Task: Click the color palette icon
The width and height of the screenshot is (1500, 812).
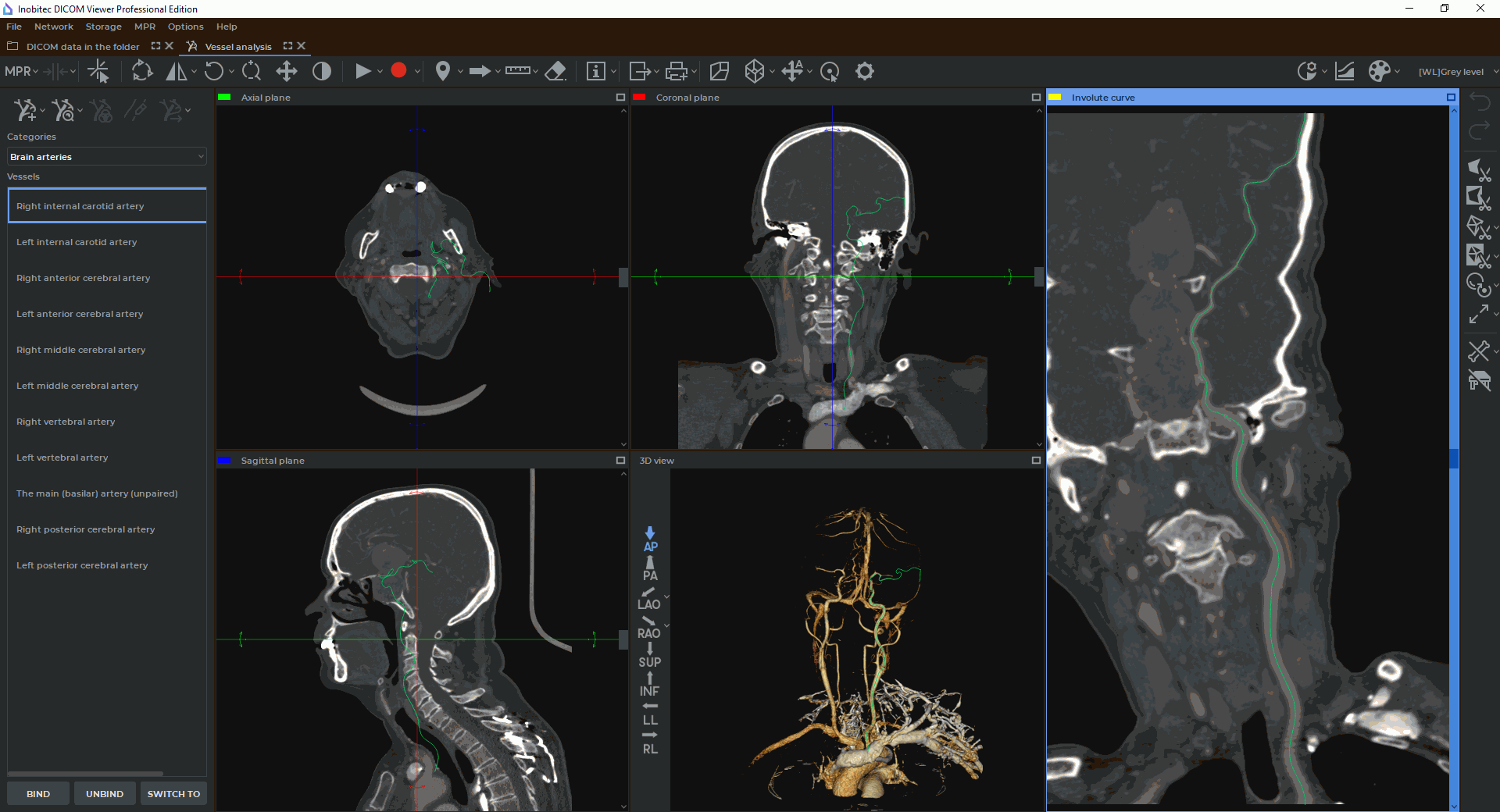Action: pyautogui.click(x=1379, y=72)
